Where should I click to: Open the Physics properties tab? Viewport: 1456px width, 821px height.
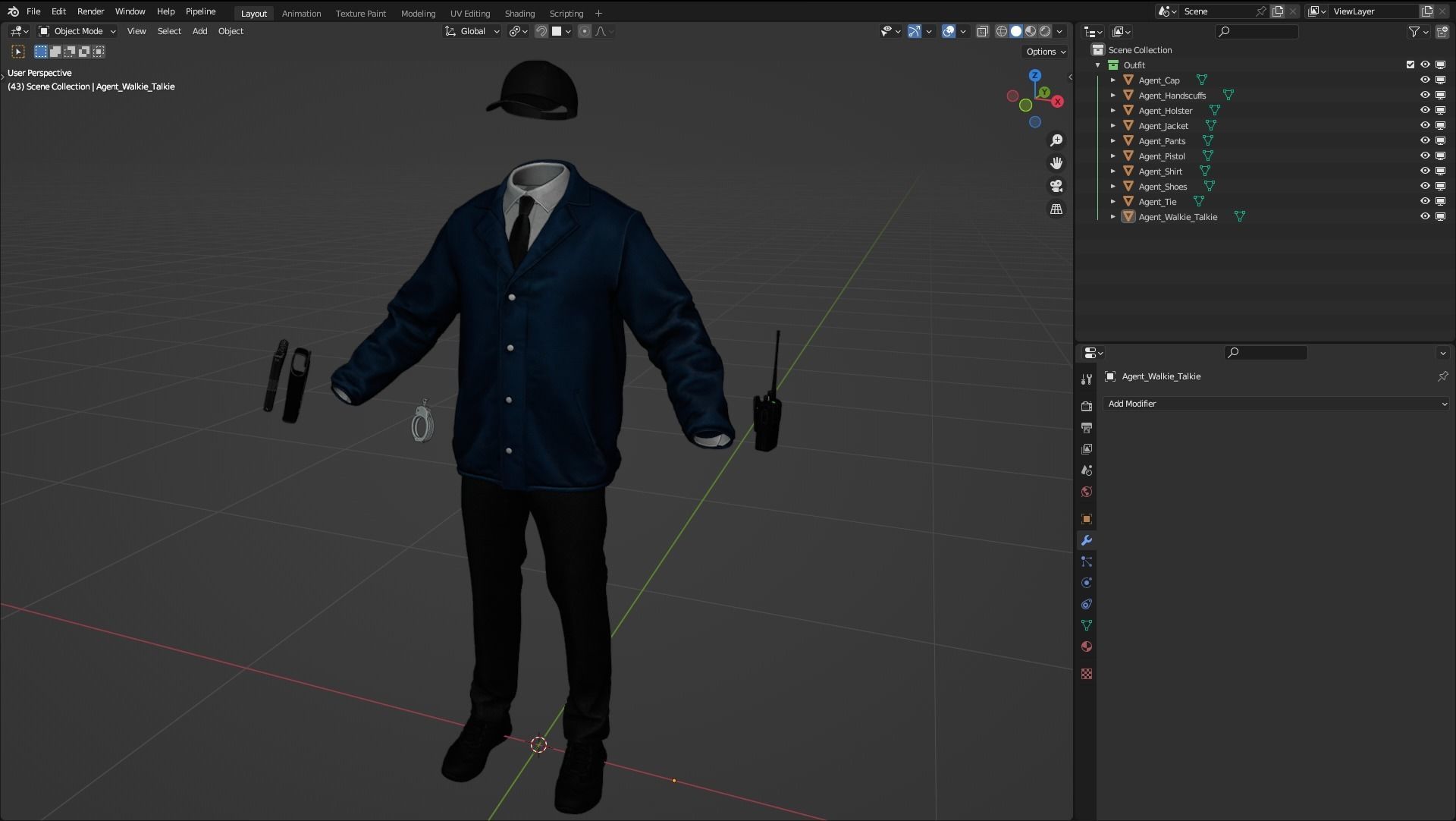point(1087,583)
